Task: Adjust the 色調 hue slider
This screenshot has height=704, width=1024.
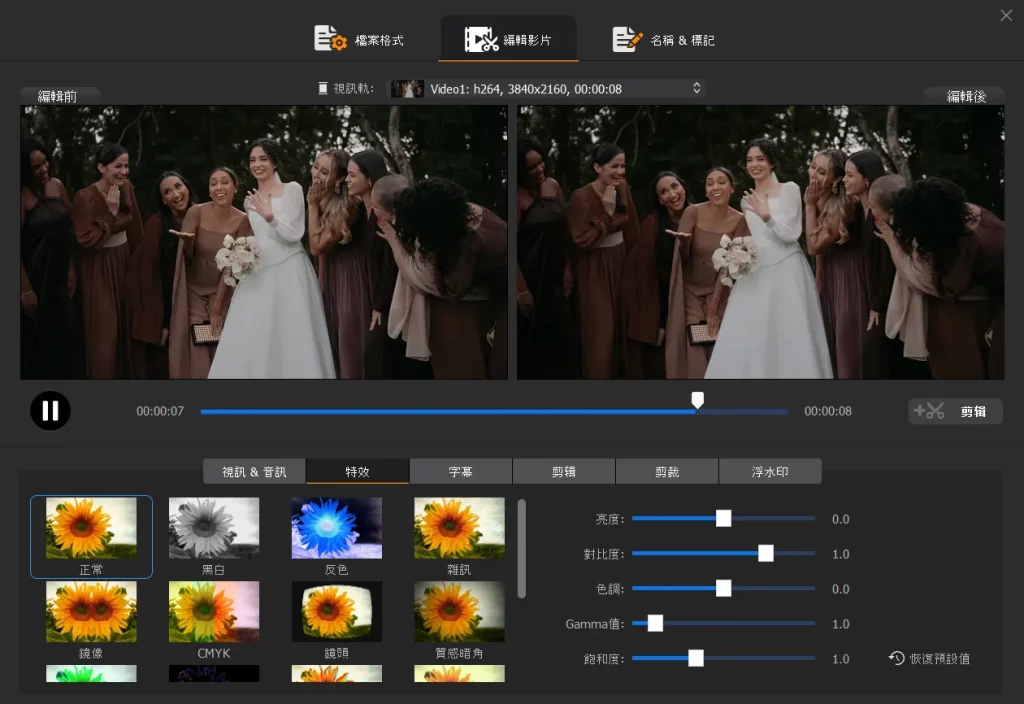Action: [723, 588]
